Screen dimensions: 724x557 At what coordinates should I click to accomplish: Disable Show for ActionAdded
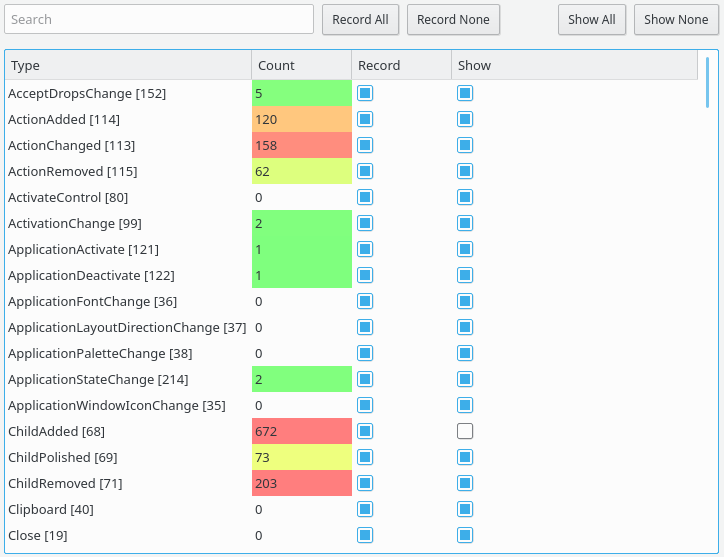tap(465, 120)
